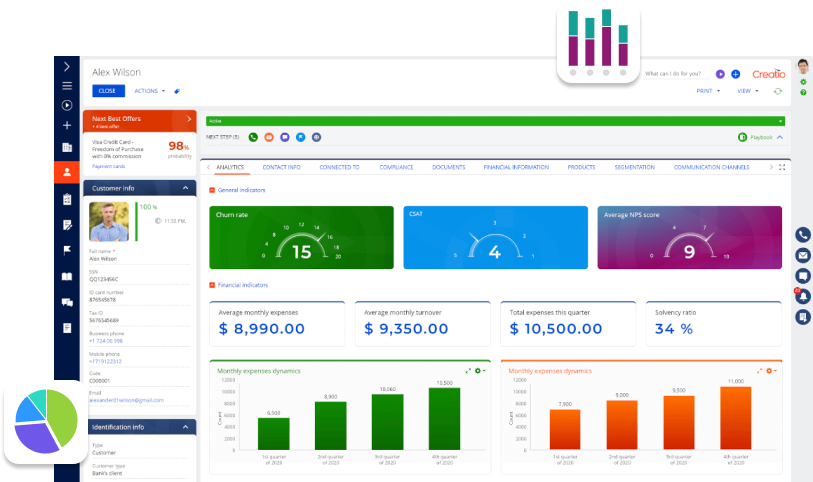Click the purple play button near command line
Screen dimensions: 813x482
pyautogui.click(x=720, y=74)
